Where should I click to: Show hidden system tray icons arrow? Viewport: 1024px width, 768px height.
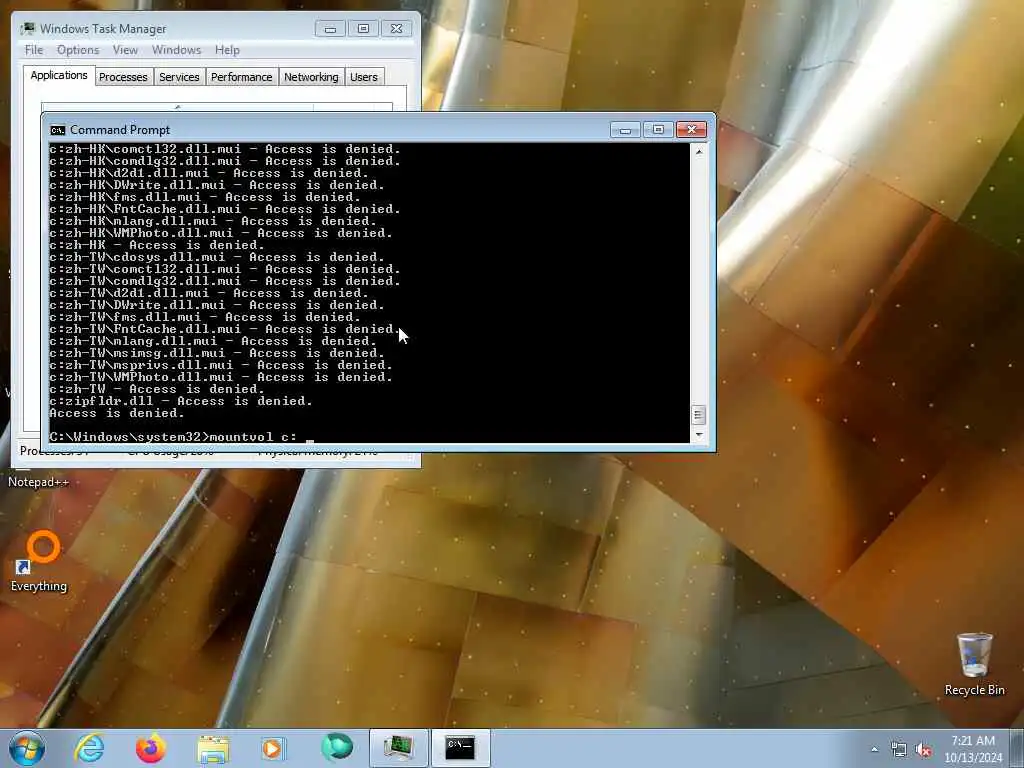tap(874, 749)
